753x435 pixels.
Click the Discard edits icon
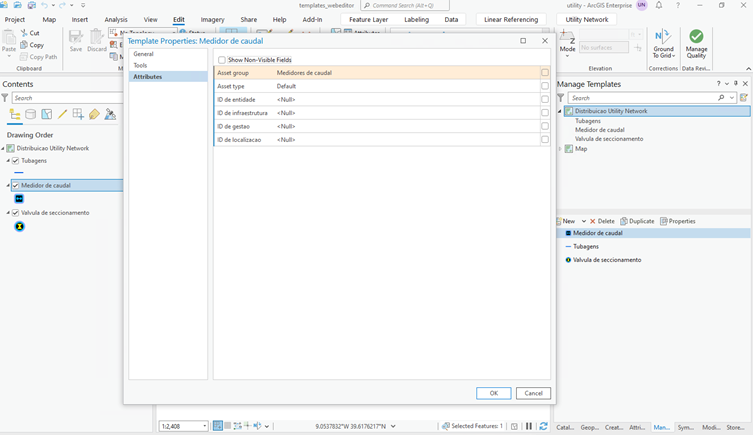coord(97,37)
